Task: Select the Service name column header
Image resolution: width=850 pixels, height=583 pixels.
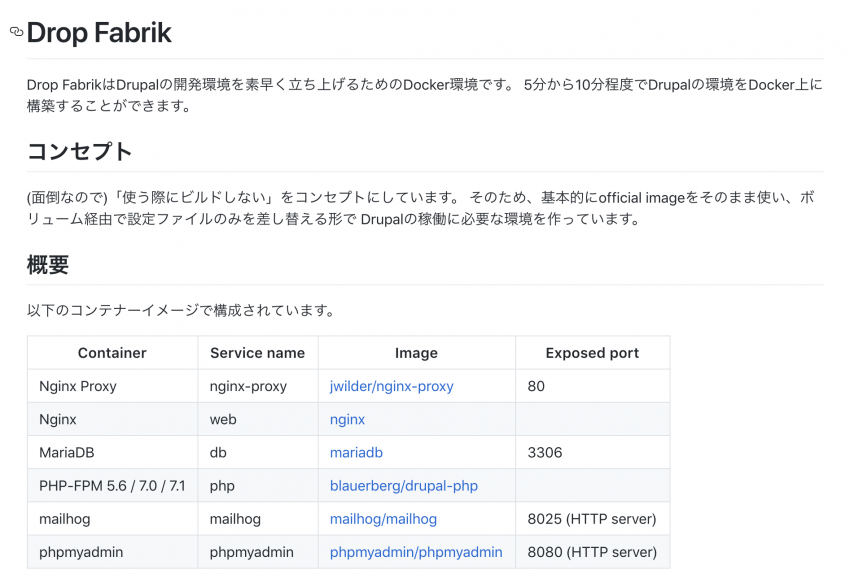Action: pos(255,352)
